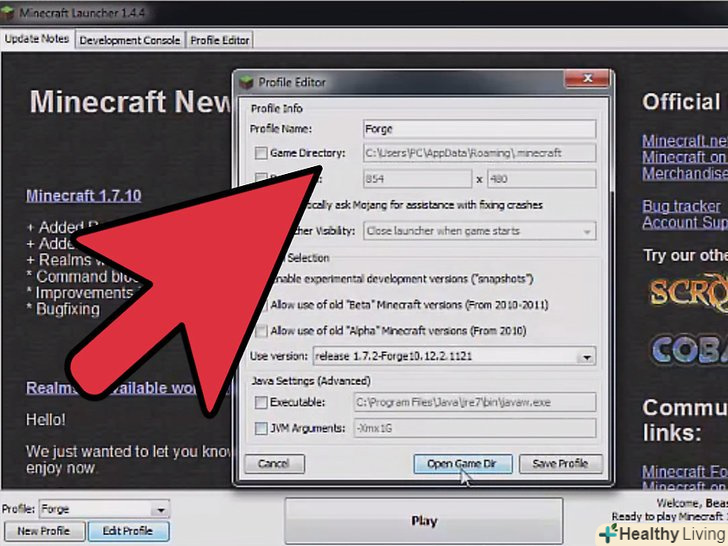Click the Minecraft Launcher title bar grass block icon
This screenshot has width=728, height=546.
click(7, 13)
